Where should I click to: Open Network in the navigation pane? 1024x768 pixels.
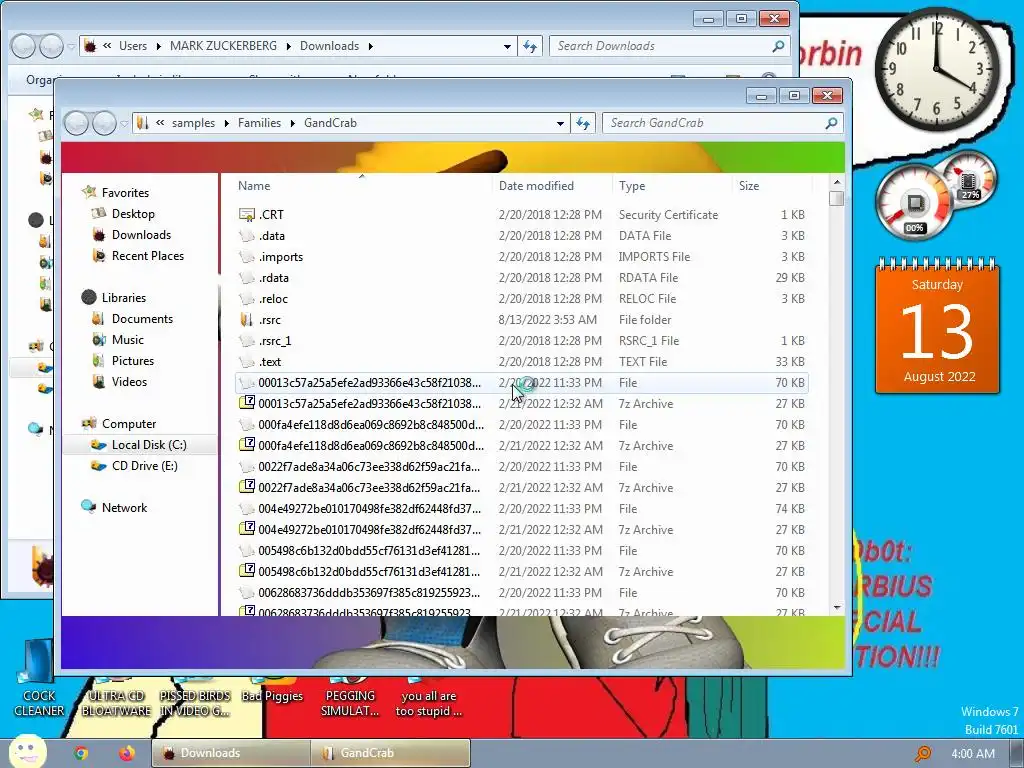point(124,507)
